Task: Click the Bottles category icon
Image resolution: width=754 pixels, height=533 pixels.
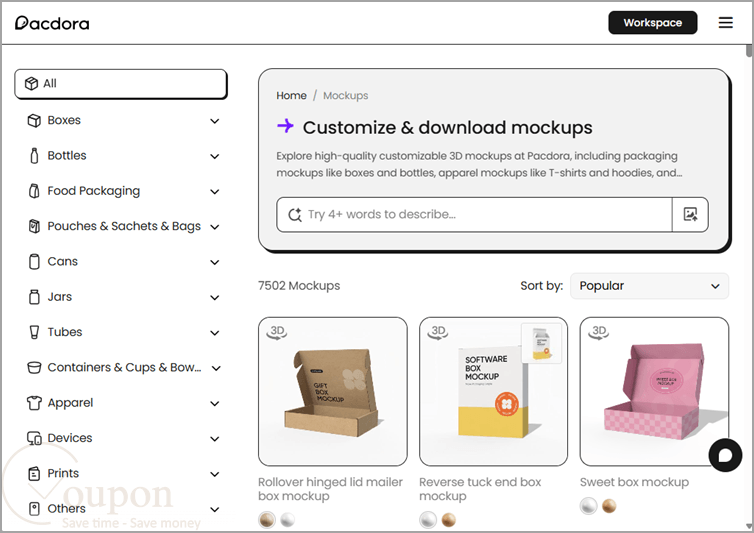Action: pos(34,156)
